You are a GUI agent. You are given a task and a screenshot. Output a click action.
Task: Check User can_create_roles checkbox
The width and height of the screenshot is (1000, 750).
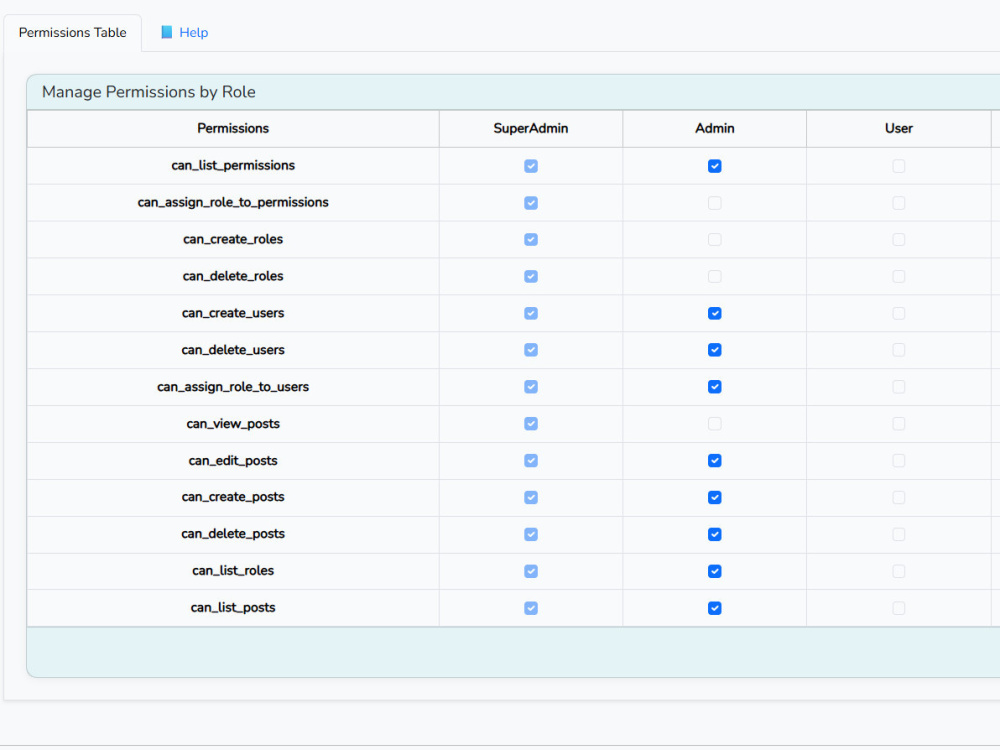pos(899,240)
